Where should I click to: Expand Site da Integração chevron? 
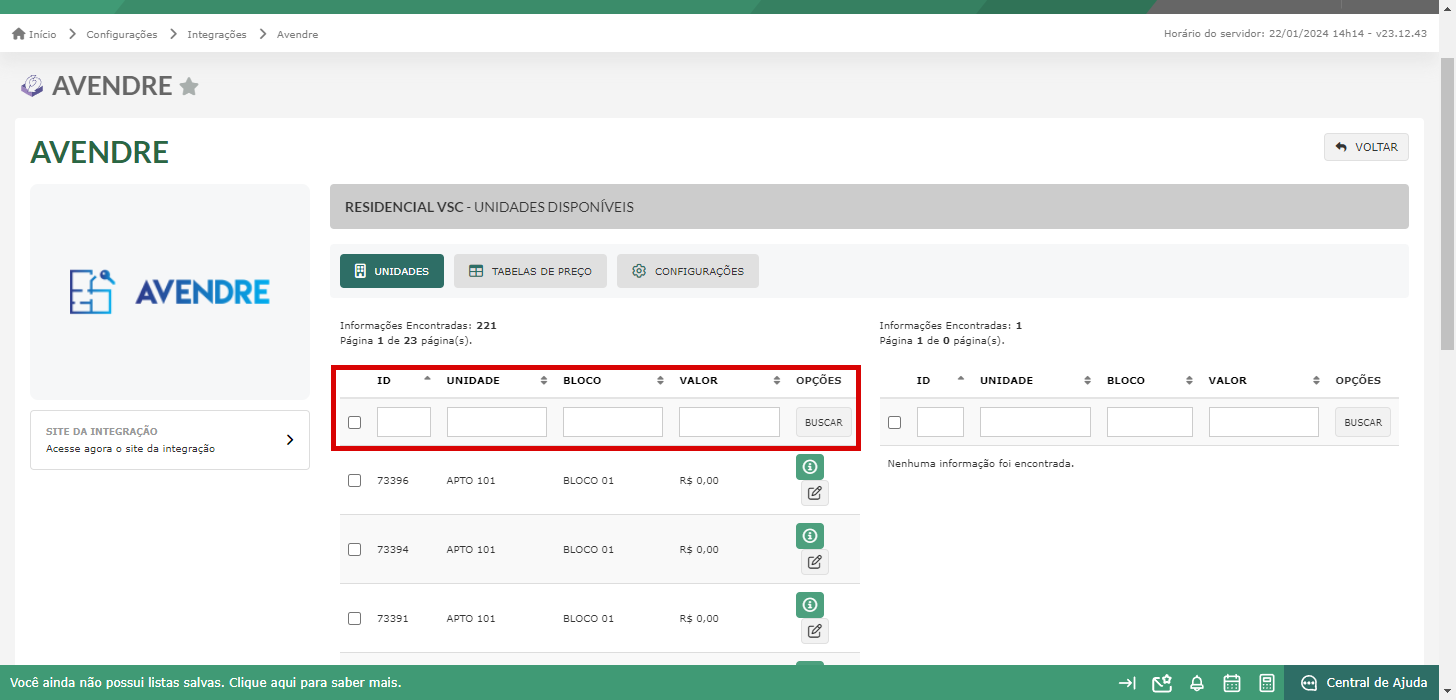(290, 439)
